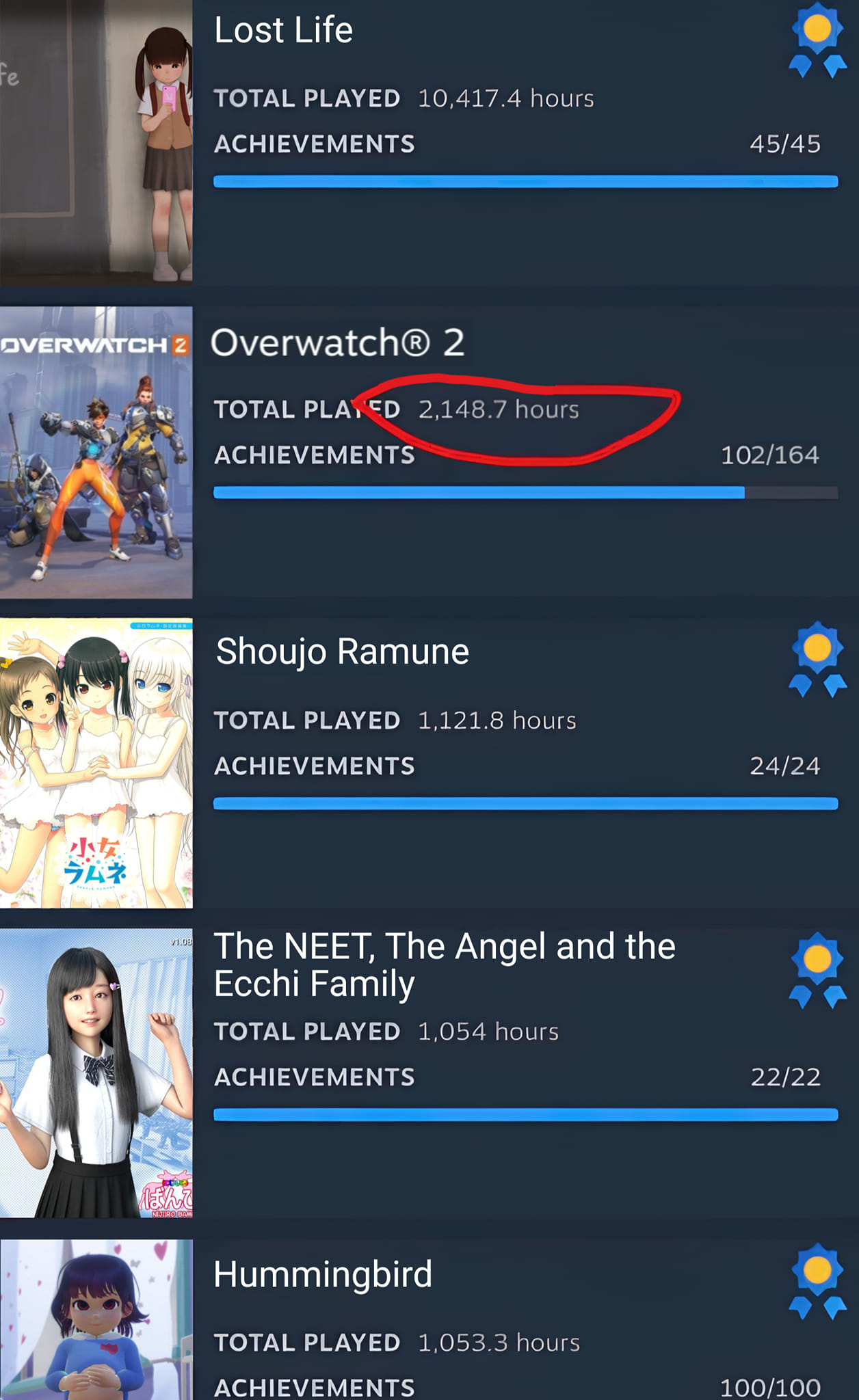Select the Shoujo Ramune title text
Screen dimensions: 859x1400
(343, 652)
